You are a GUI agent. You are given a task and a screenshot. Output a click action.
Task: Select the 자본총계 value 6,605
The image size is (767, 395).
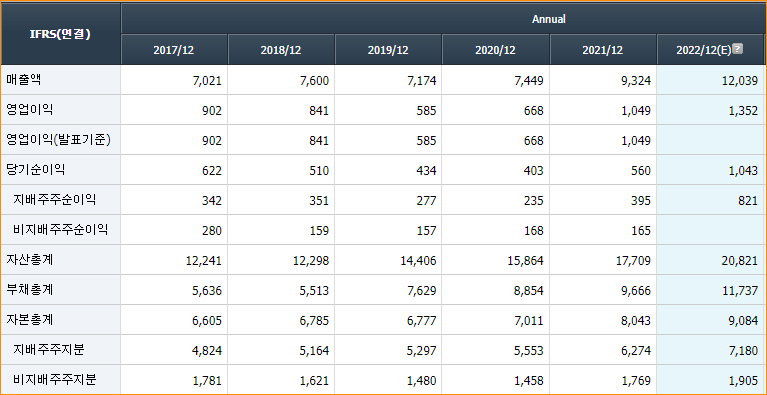click(207, 321)
